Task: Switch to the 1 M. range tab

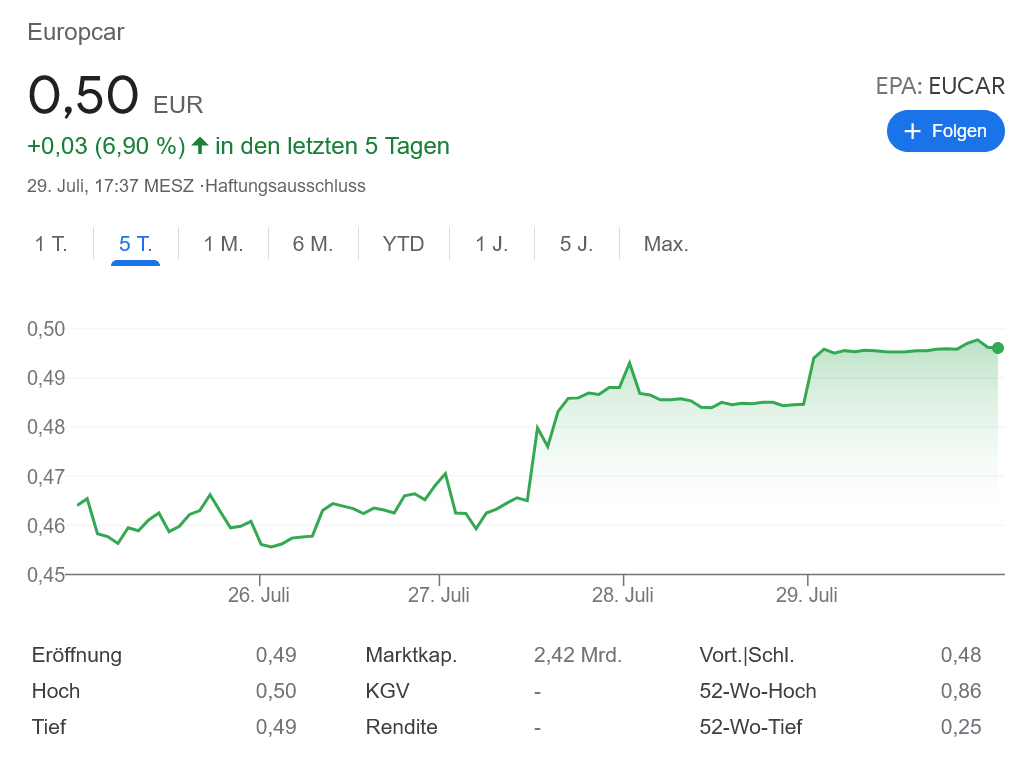Action: point(223,244)
